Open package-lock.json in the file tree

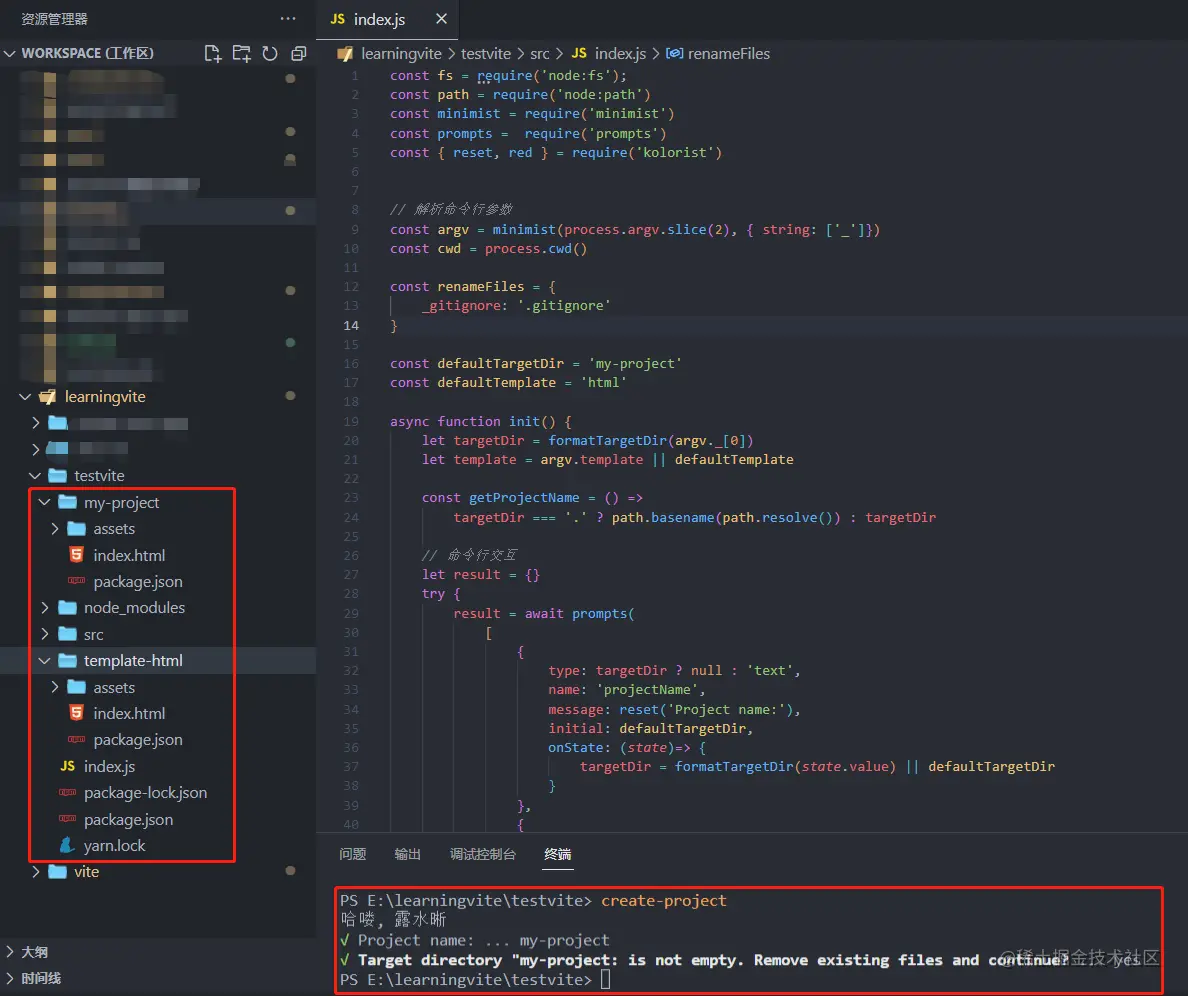coord(145,793)
